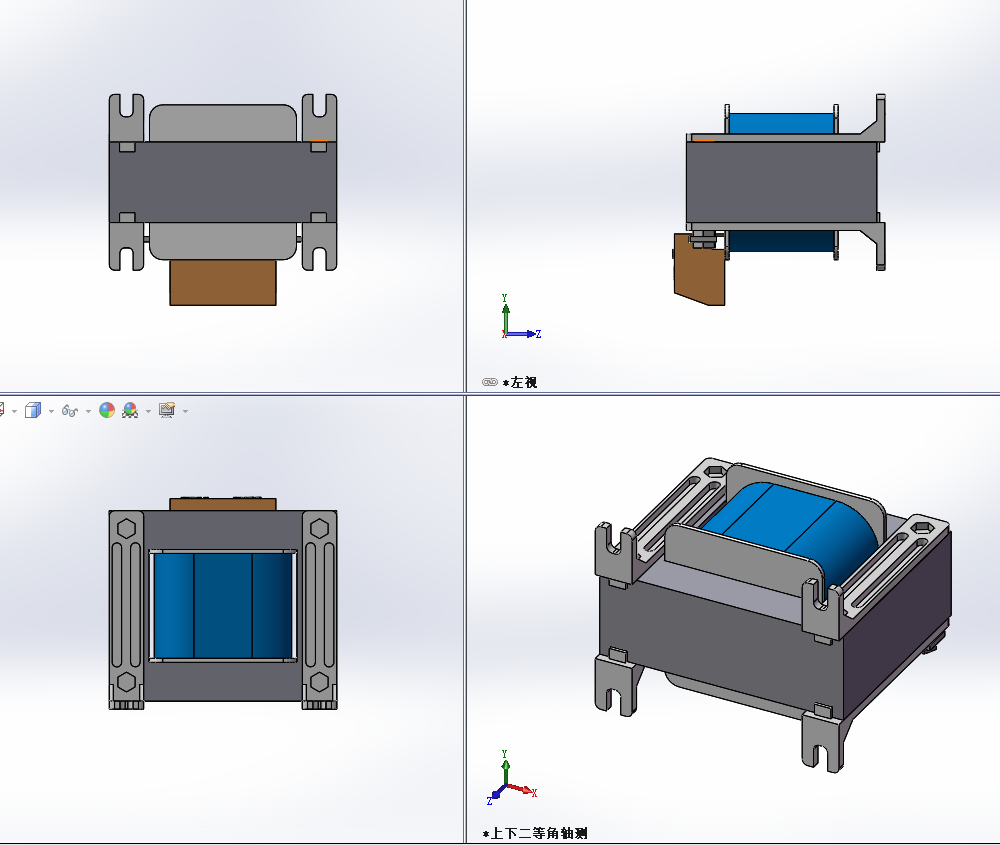Viewport: 1000px width, 845px height.
Task: Click the *左视 view label
Action: (x=520, y=383)
